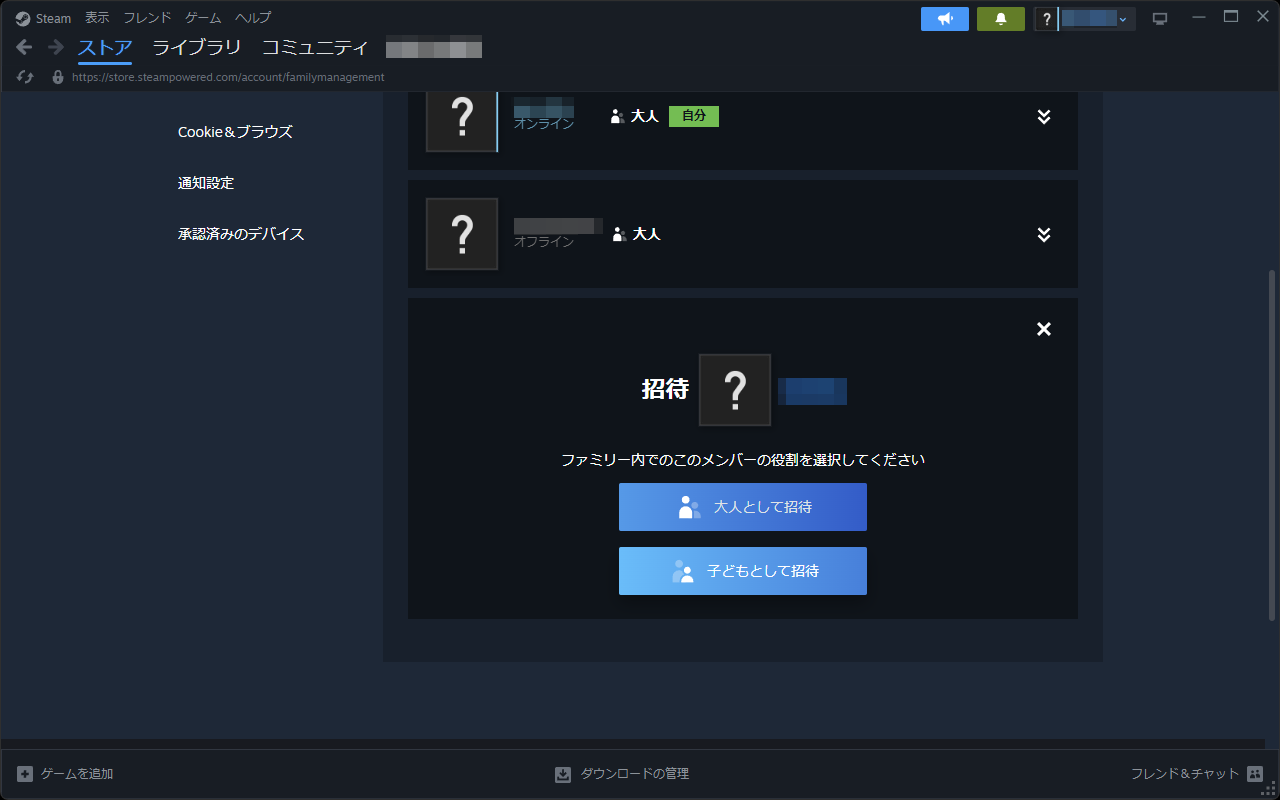
Task: Open the account name dropdown
Action: point(1096,19)
